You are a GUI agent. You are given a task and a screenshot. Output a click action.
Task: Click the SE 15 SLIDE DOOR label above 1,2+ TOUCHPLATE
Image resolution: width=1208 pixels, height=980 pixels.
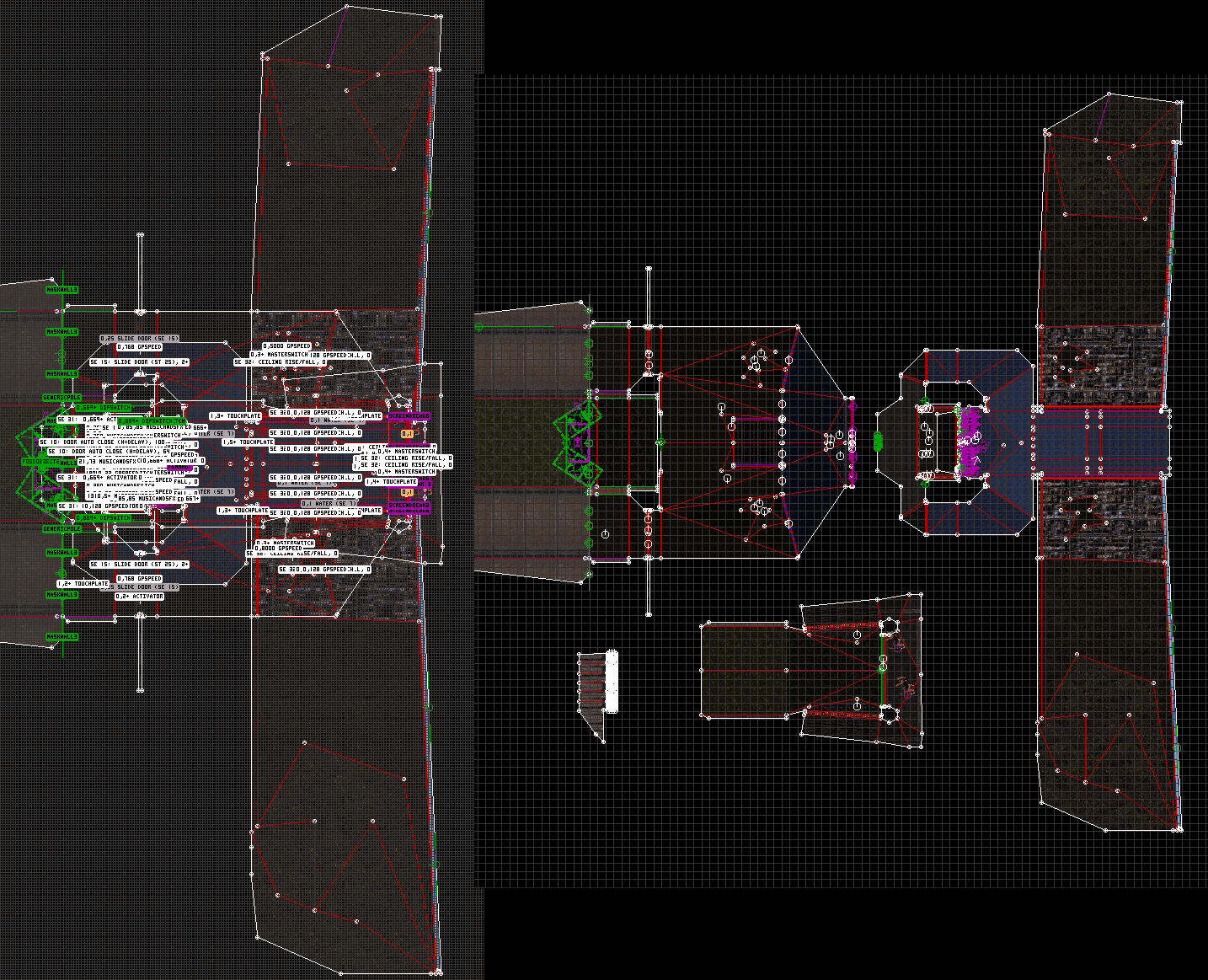tap(139, 565)
